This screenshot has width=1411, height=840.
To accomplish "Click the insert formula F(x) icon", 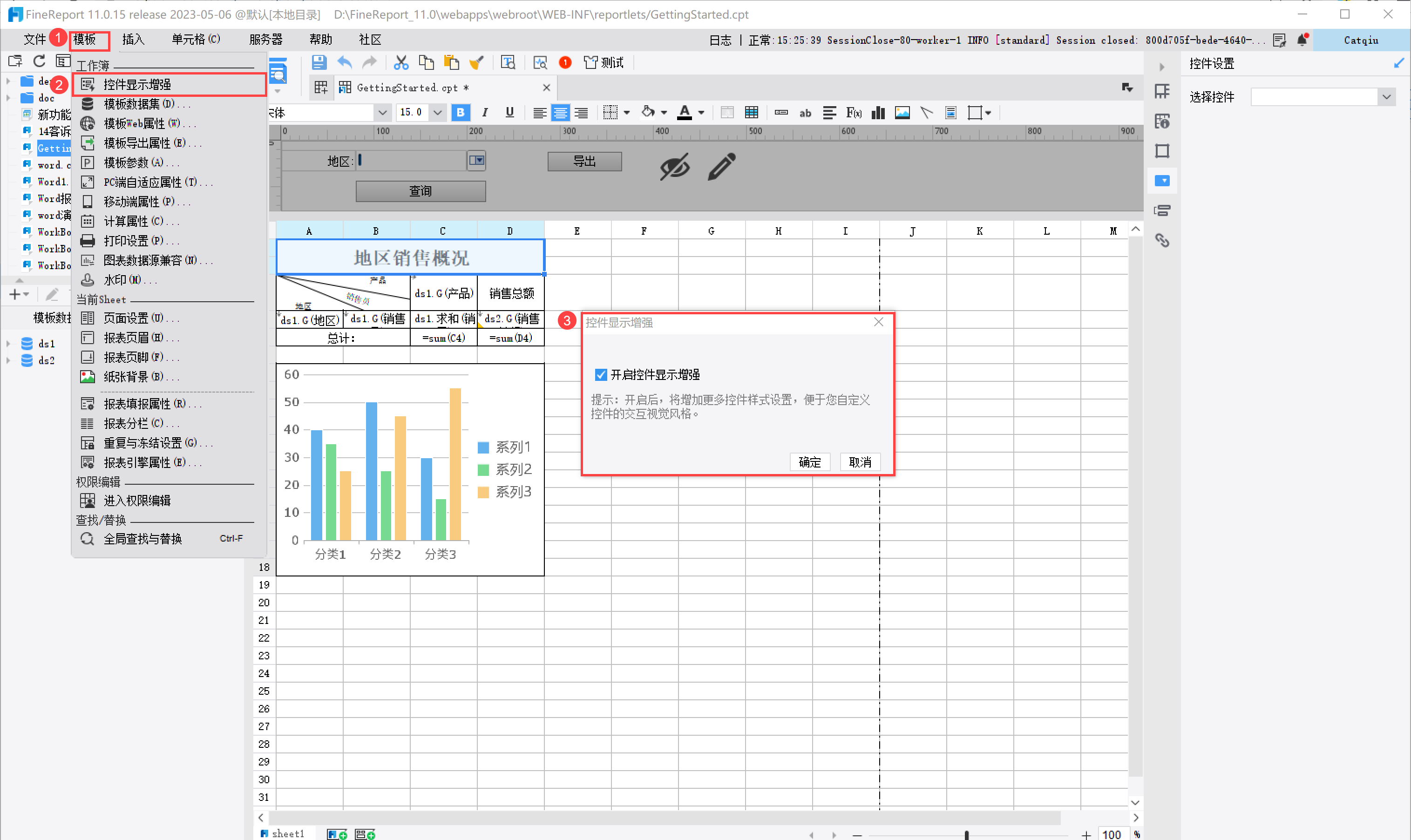I will (853, 113).
